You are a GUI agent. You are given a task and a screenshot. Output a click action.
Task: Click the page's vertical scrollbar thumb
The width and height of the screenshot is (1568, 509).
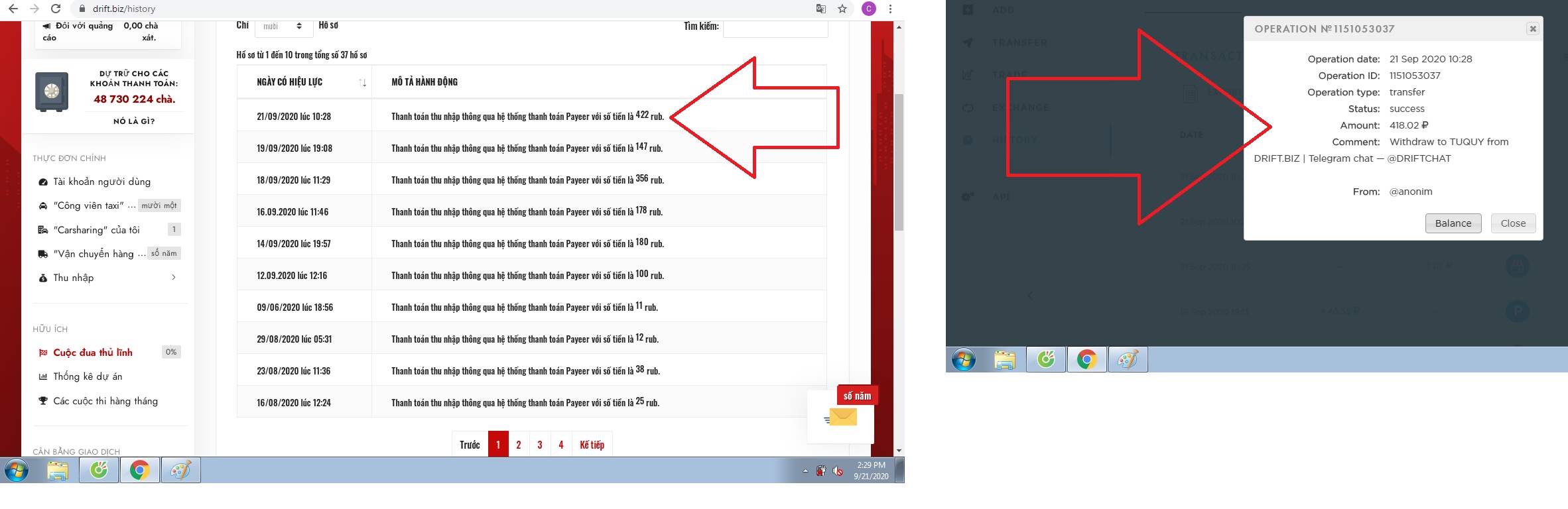pos(899,162)
